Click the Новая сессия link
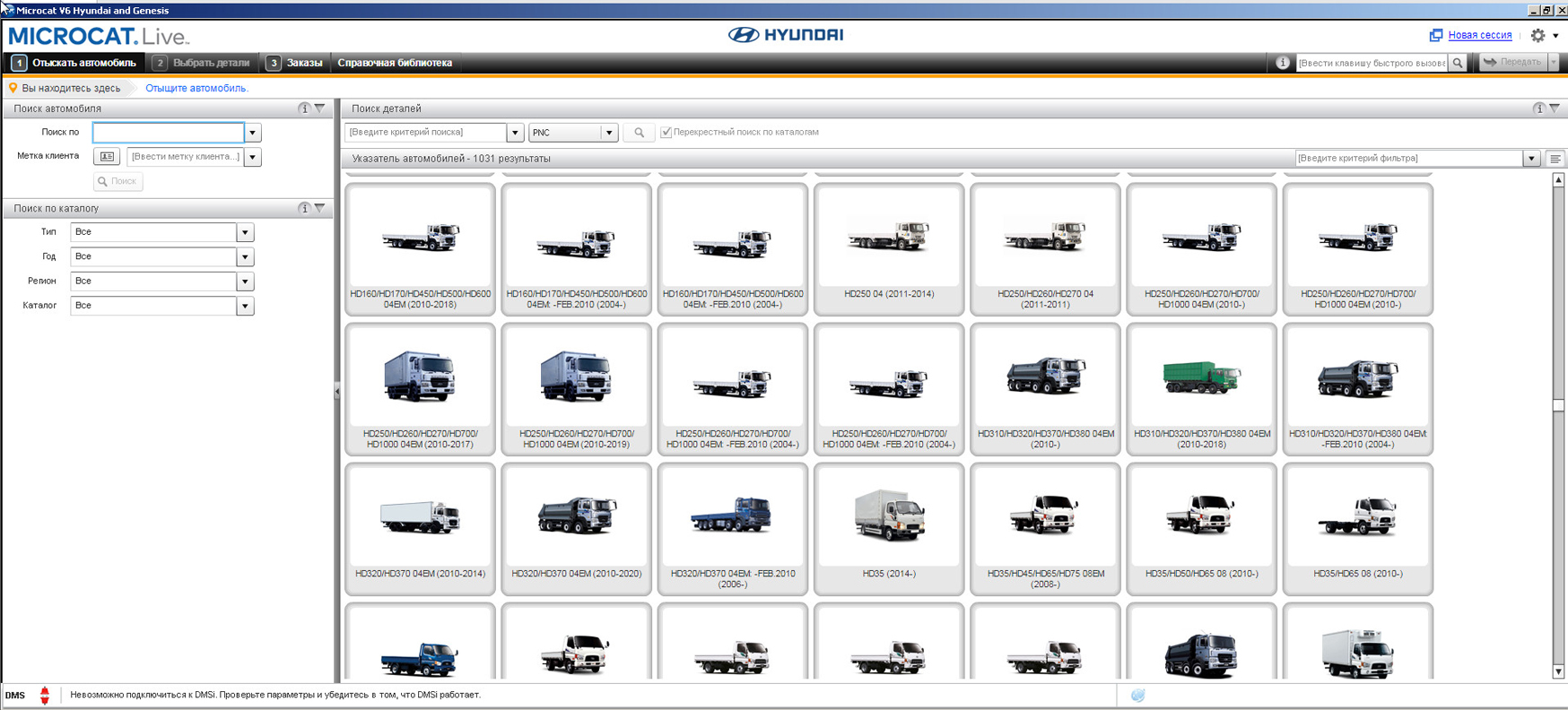This screenshot has height=710, width=1568. coord(1479,35)
